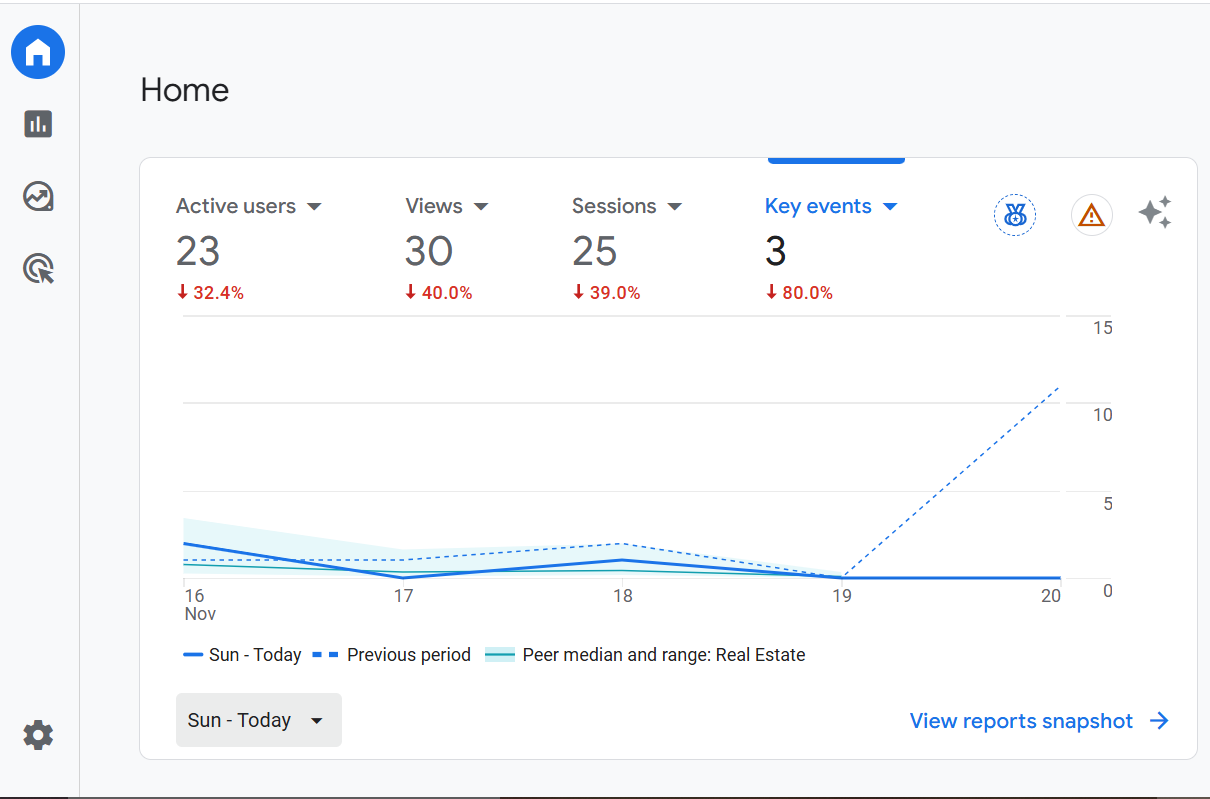
Task: Open the Views metric dropdown
Action: point(481,206)
